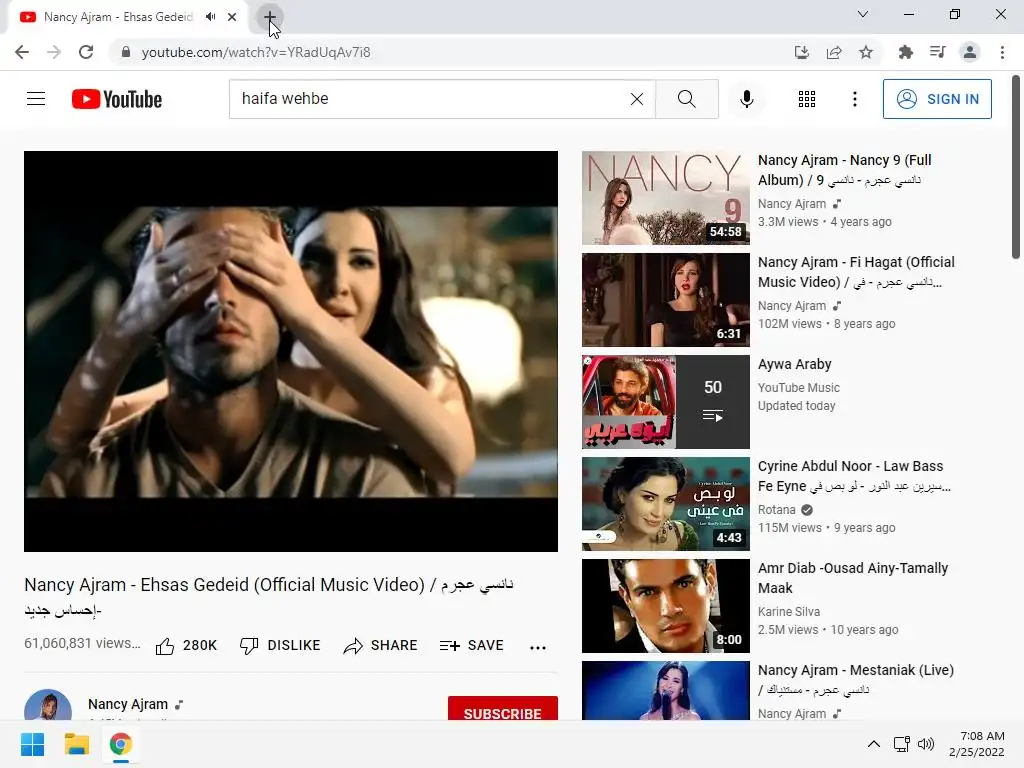Click the SIGN IN button
1024x768 pixels.
coord(936,99)
